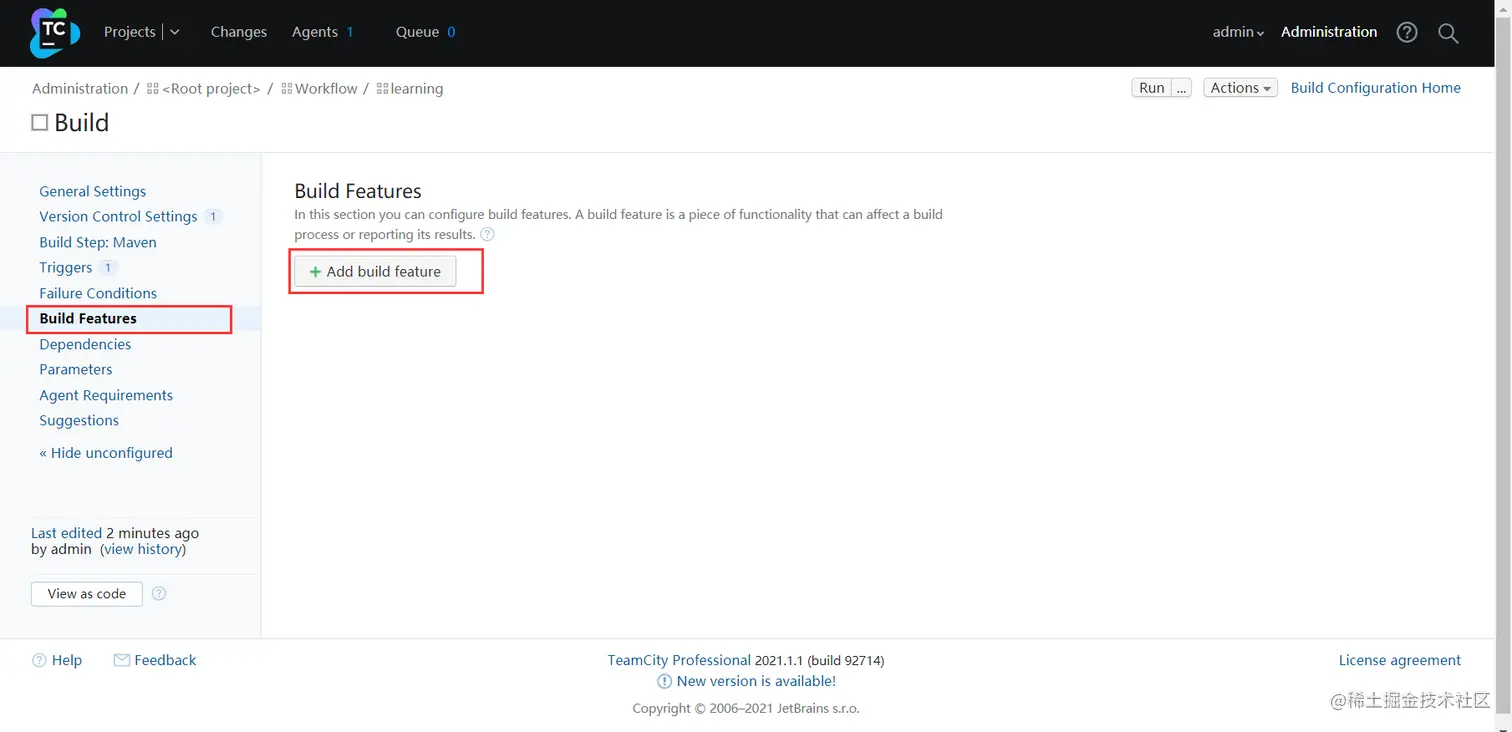Open the License agreement link
This screenshot has width=1512, height=732.
(x=1400, y=660)
